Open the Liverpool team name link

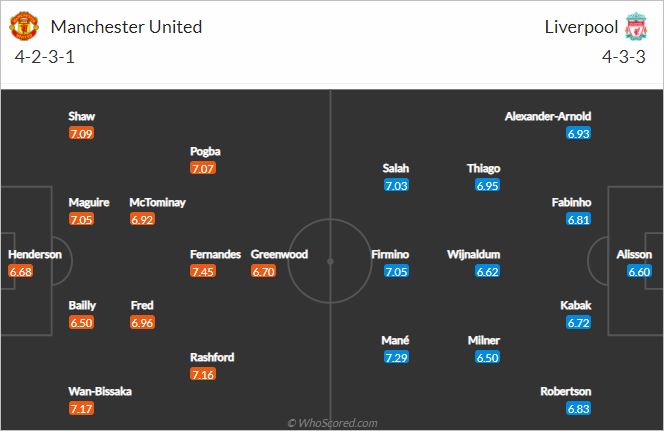click(581, 27)
